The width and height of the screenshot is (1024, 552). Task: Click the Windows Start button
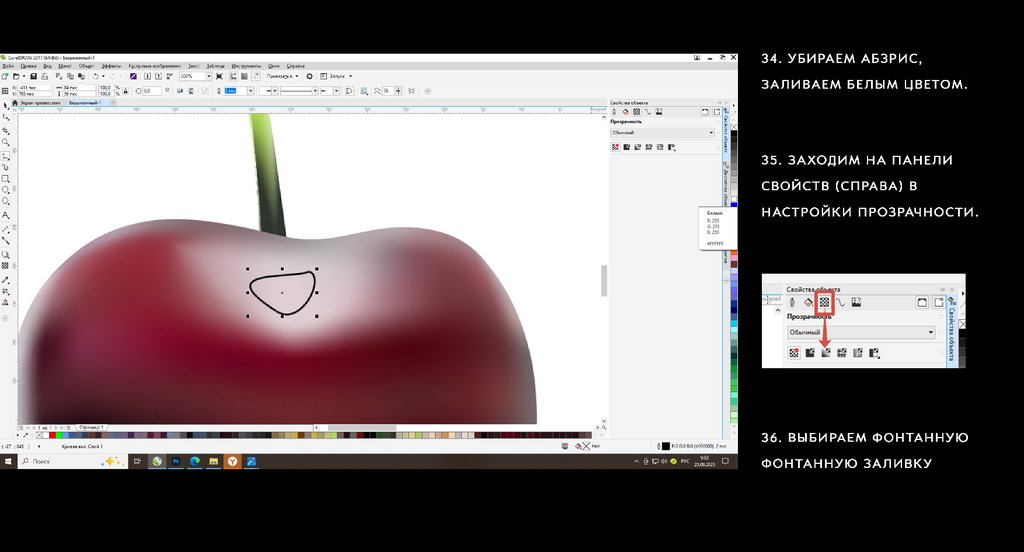(x=8, y=461)
